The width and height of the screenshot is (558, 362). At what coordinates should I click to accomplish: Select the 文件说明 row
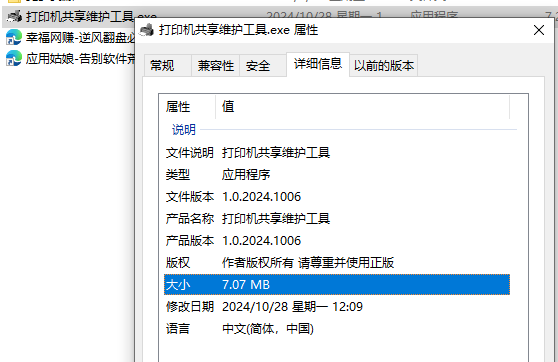point(337,153)
